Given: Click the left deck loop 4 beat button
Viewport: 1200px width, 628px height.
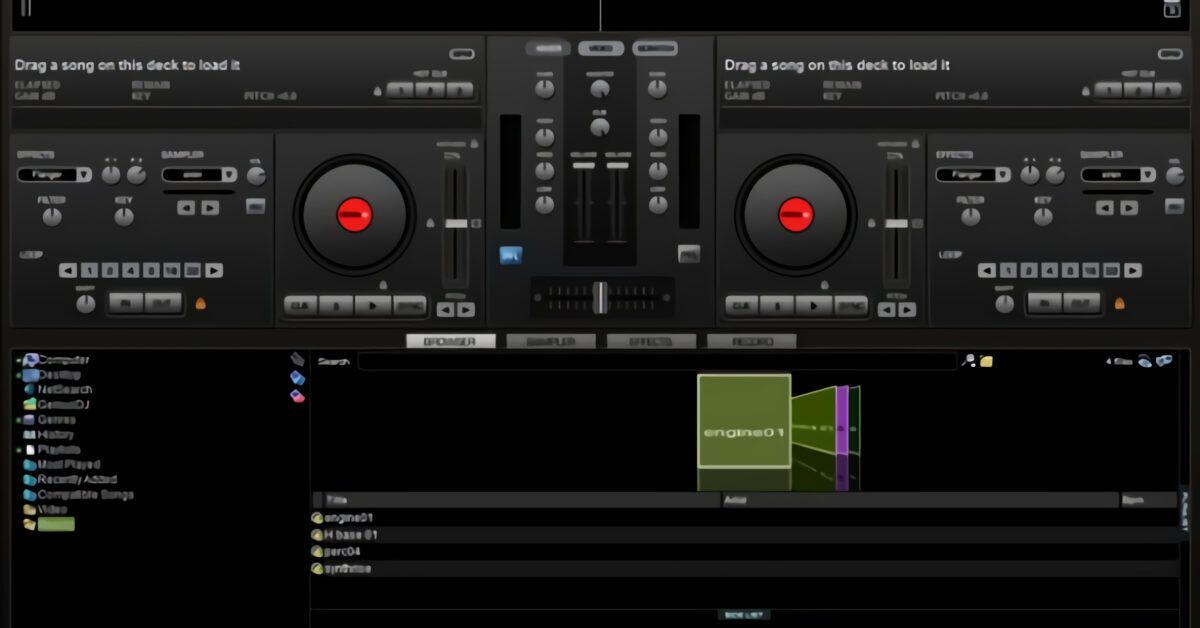Looking at the screenshot, I should [x=130, y=270].
